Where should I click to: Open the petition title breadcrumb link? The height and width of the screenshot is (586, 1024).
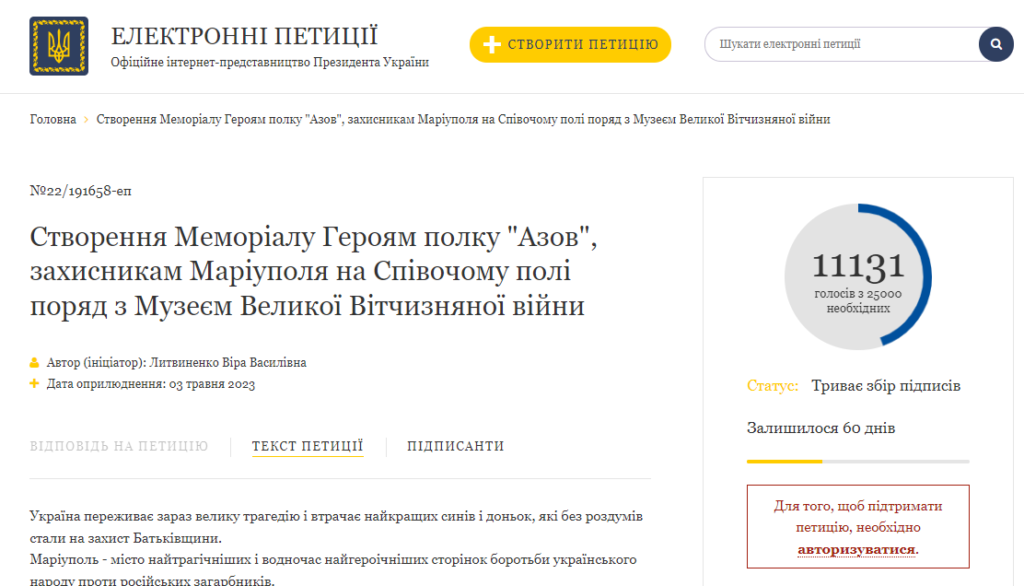click(x=463, y=120)
